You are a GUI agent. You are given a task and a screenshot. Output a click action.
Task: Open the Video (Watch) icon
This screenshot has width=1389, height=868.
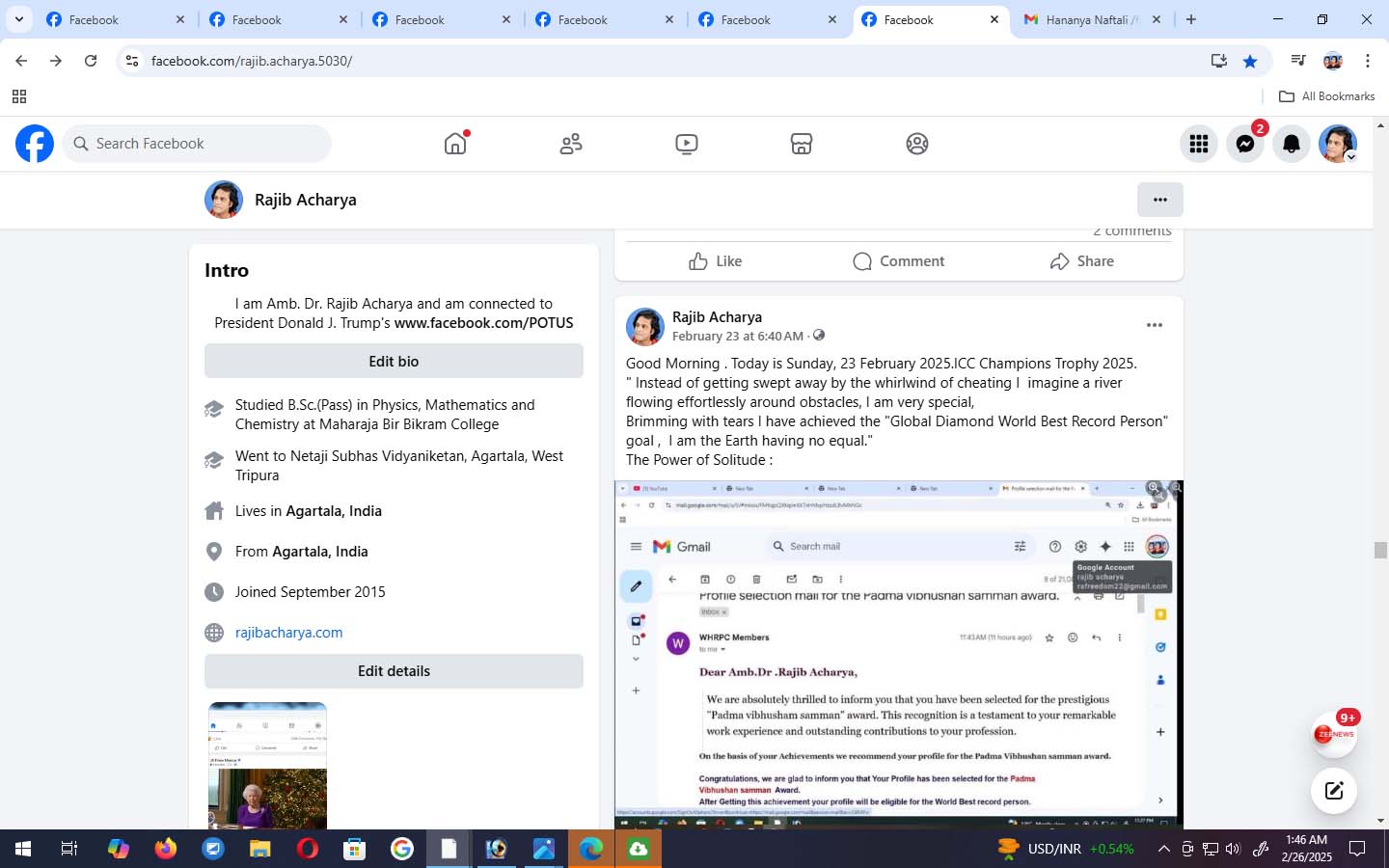coord(686,144)
